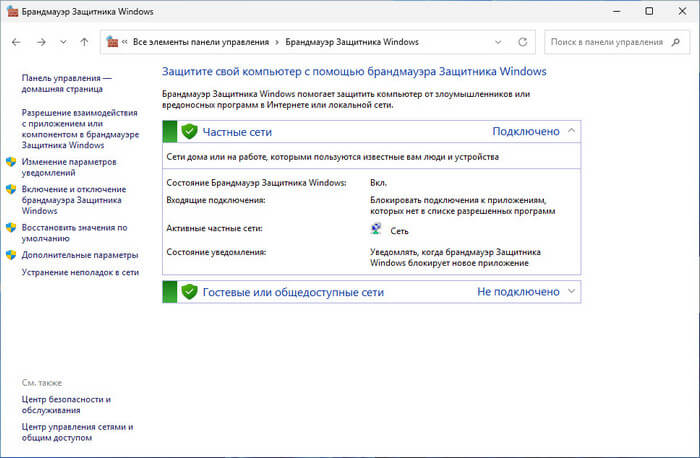The height and width of the screenshot is (458, 700).
Task: Open 'Включение и отключение брандмауэра' link
Action: point(74,200)
